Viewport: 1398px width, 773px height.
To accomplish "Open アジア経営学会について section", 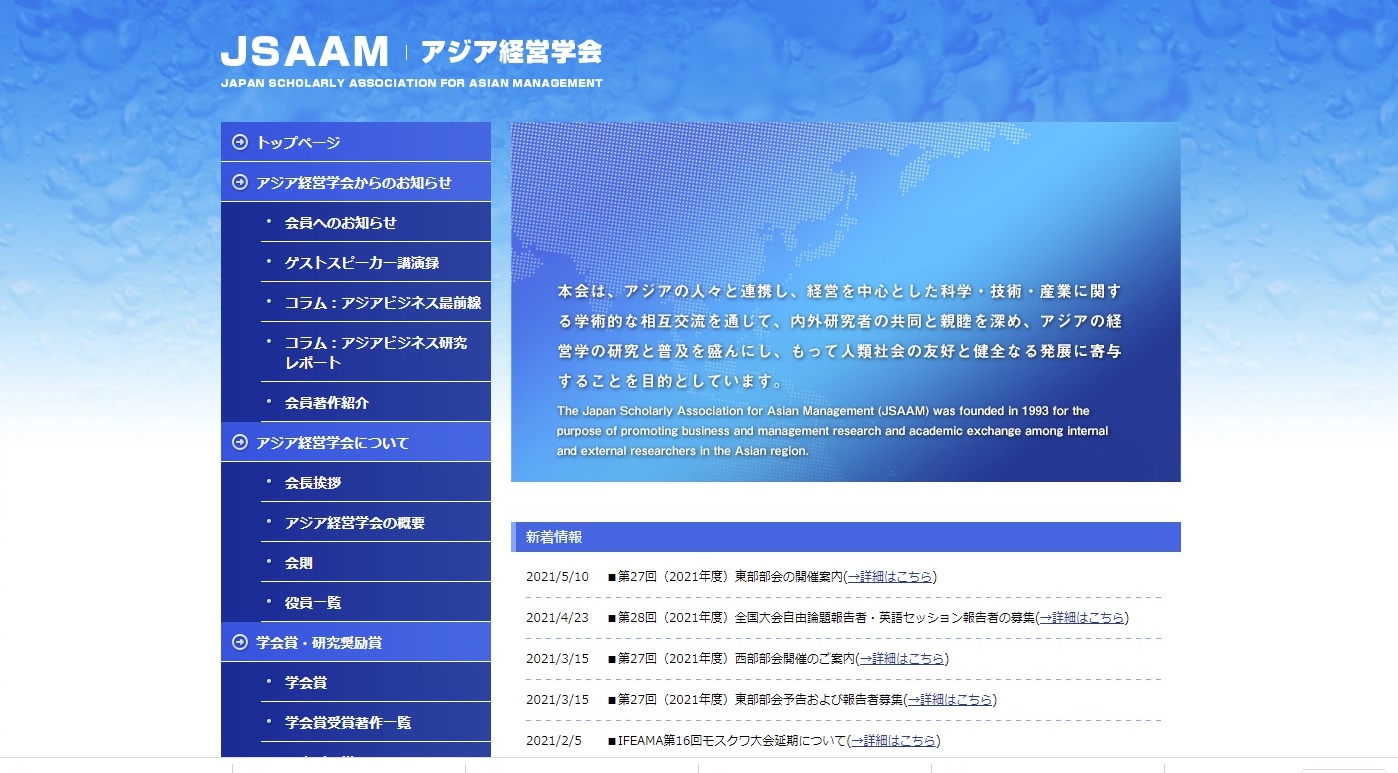I will [x=356, y=442].
